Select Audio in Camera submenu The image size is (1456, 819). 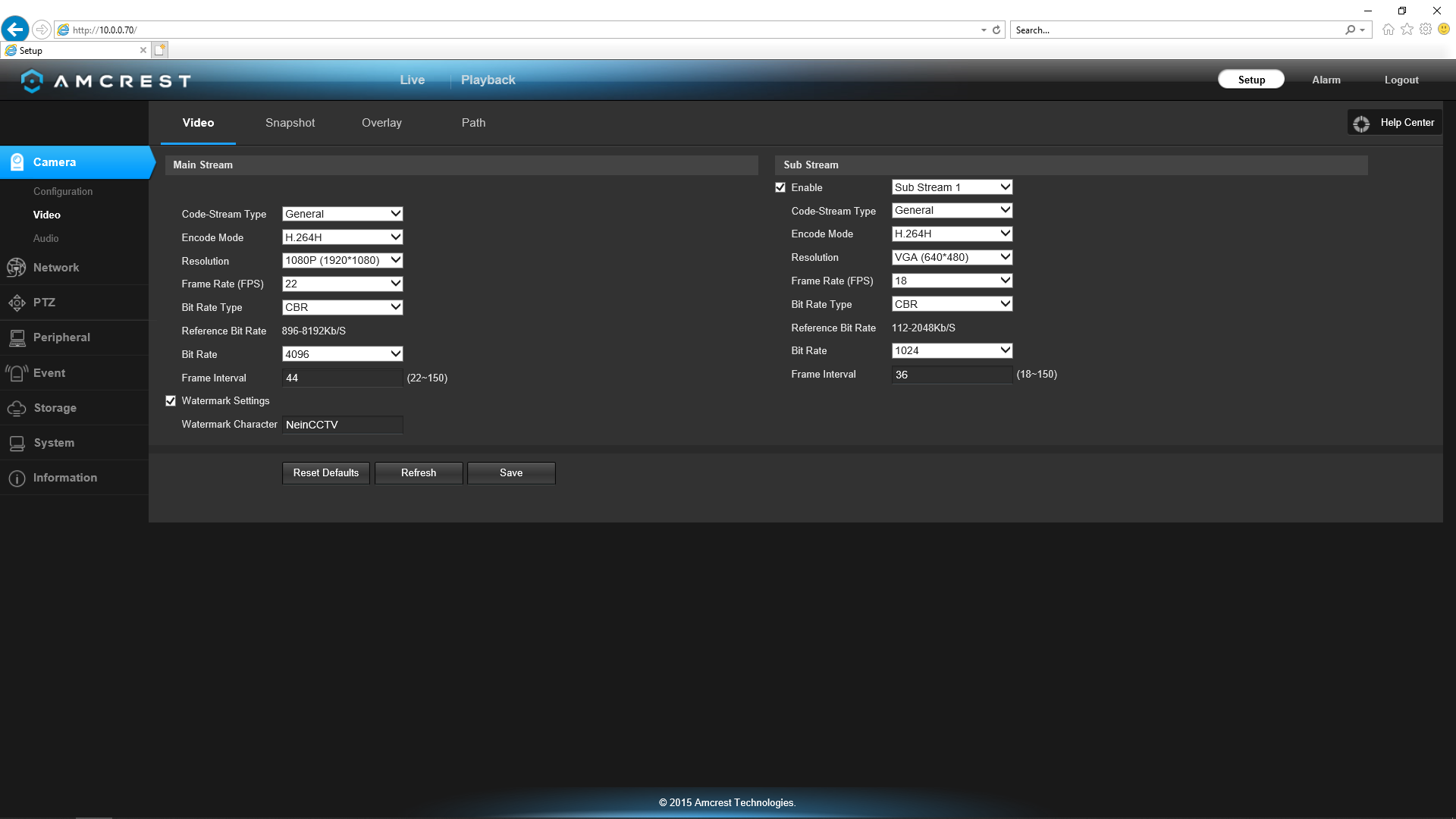click(45, 238)
